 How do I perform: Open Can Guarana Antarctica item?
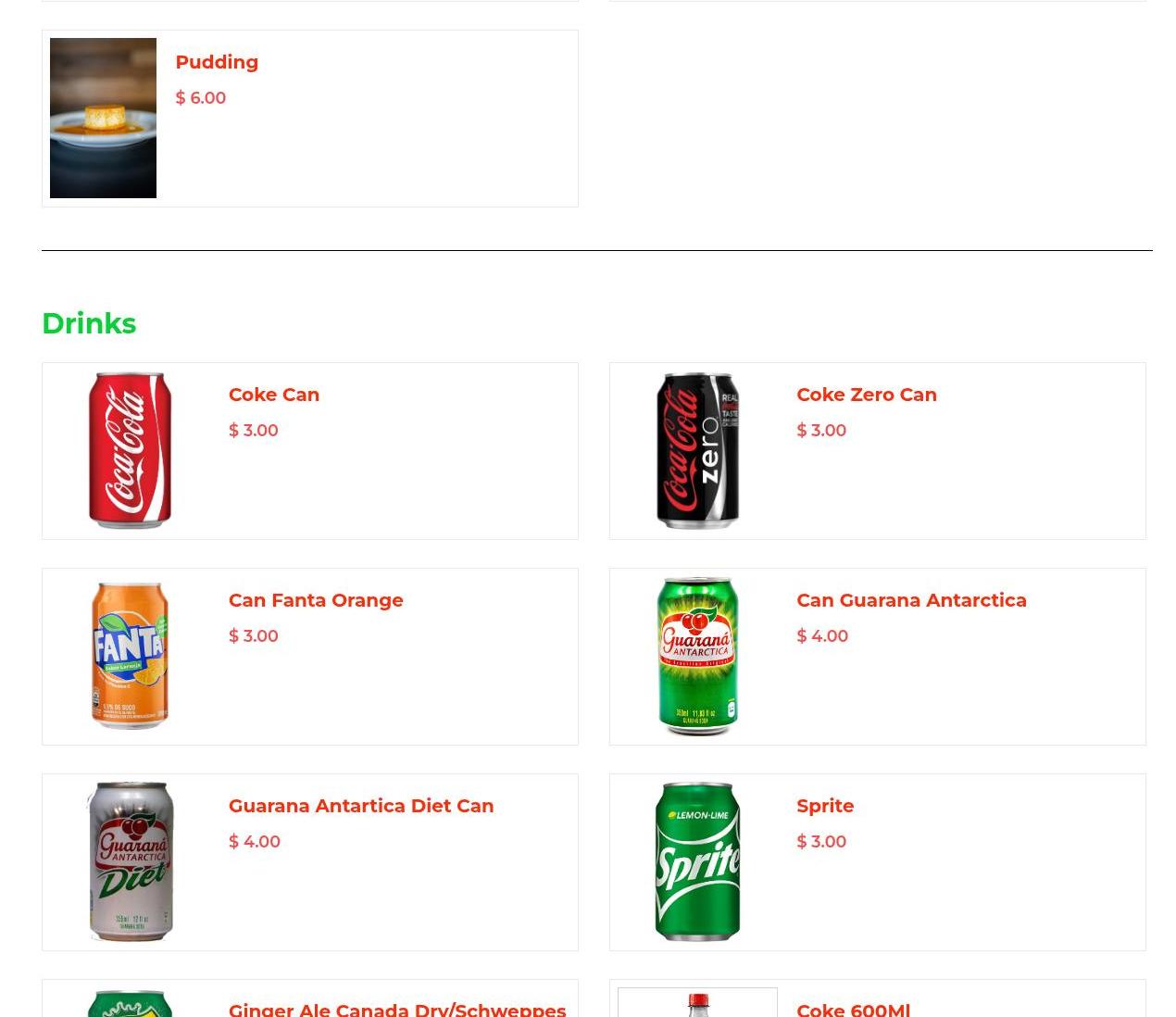point(911,600)
